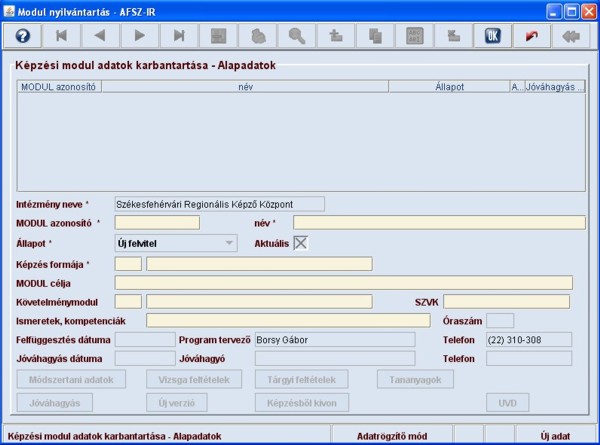The width and height of the screenshot is (600, 445).
Task: Go to first record in toolbar
Action: 61,35
